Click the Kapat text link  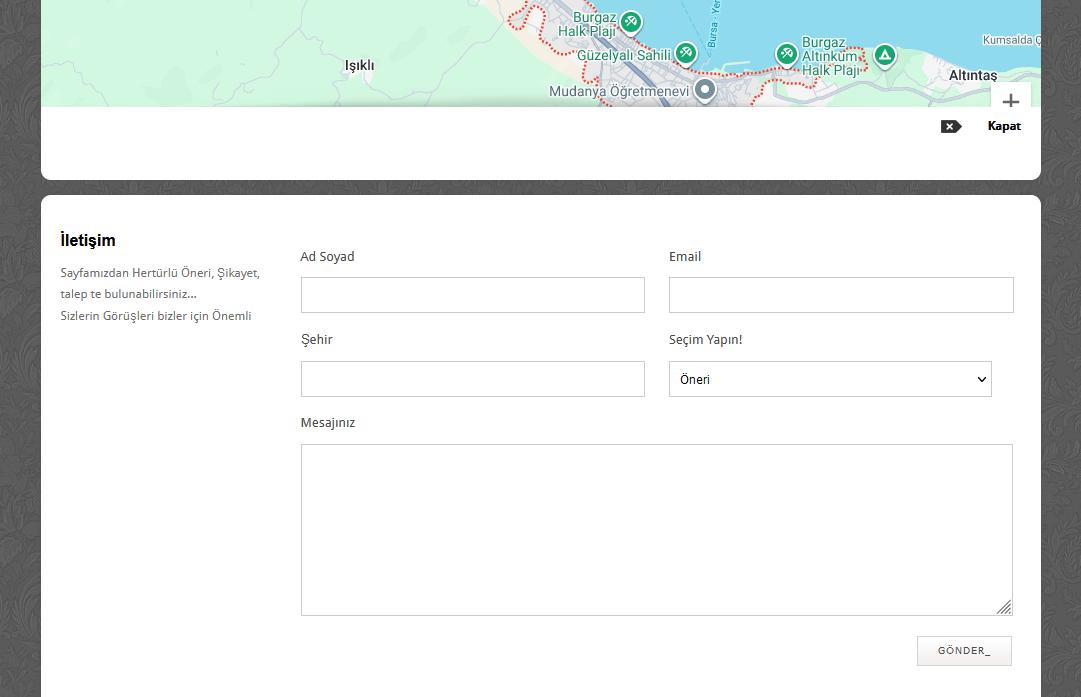1004,127
